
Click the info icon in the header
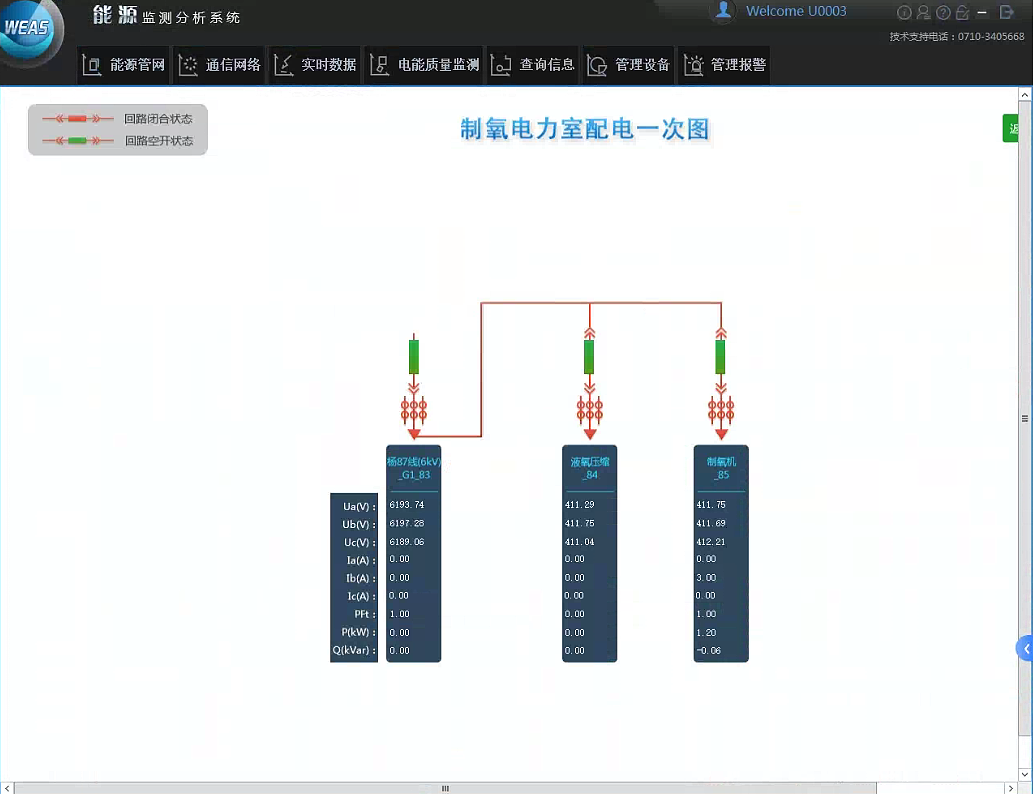(904, 13)
